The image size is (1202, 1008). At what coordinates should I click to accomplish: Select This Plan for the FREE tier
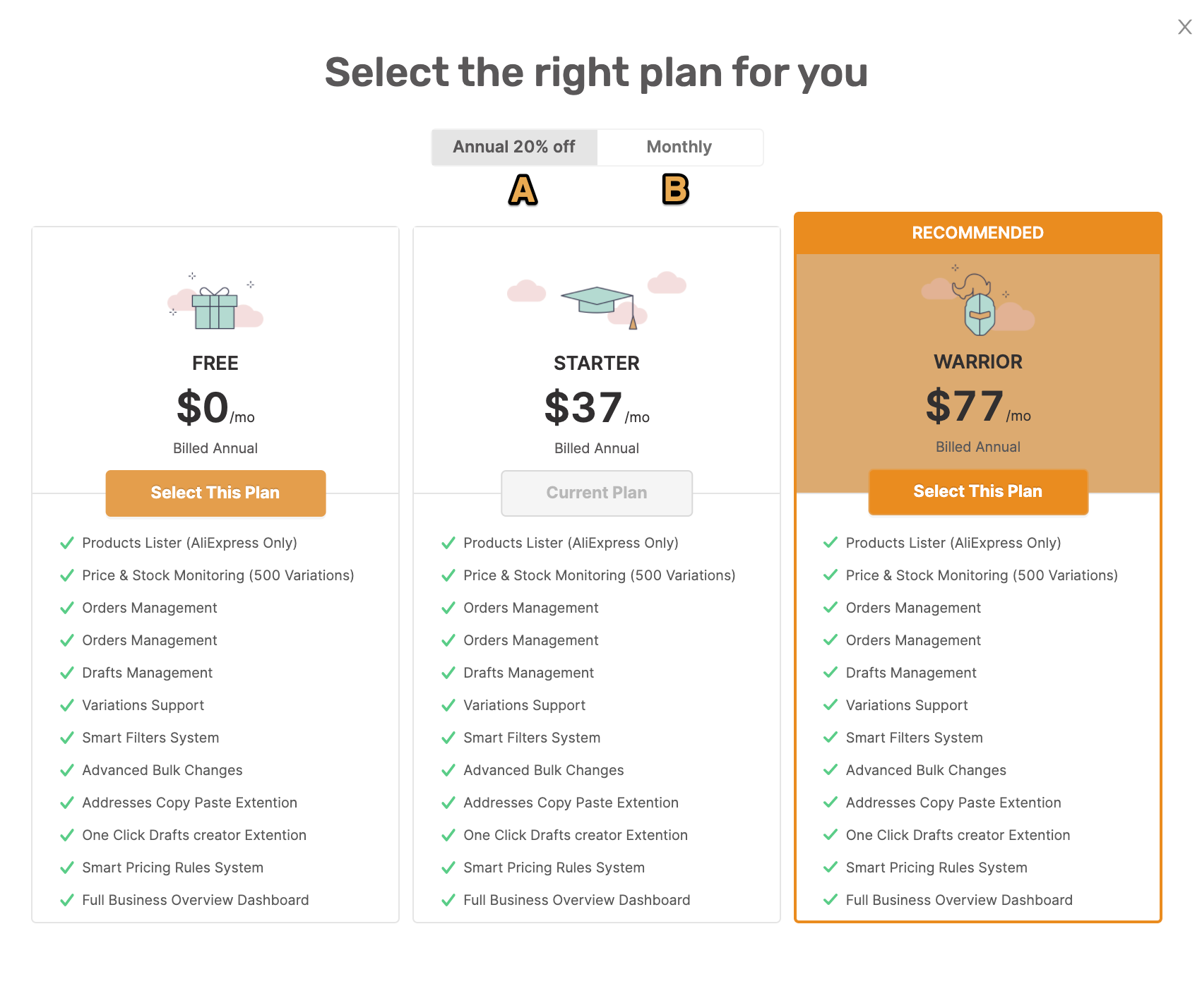tap(215, 493)
